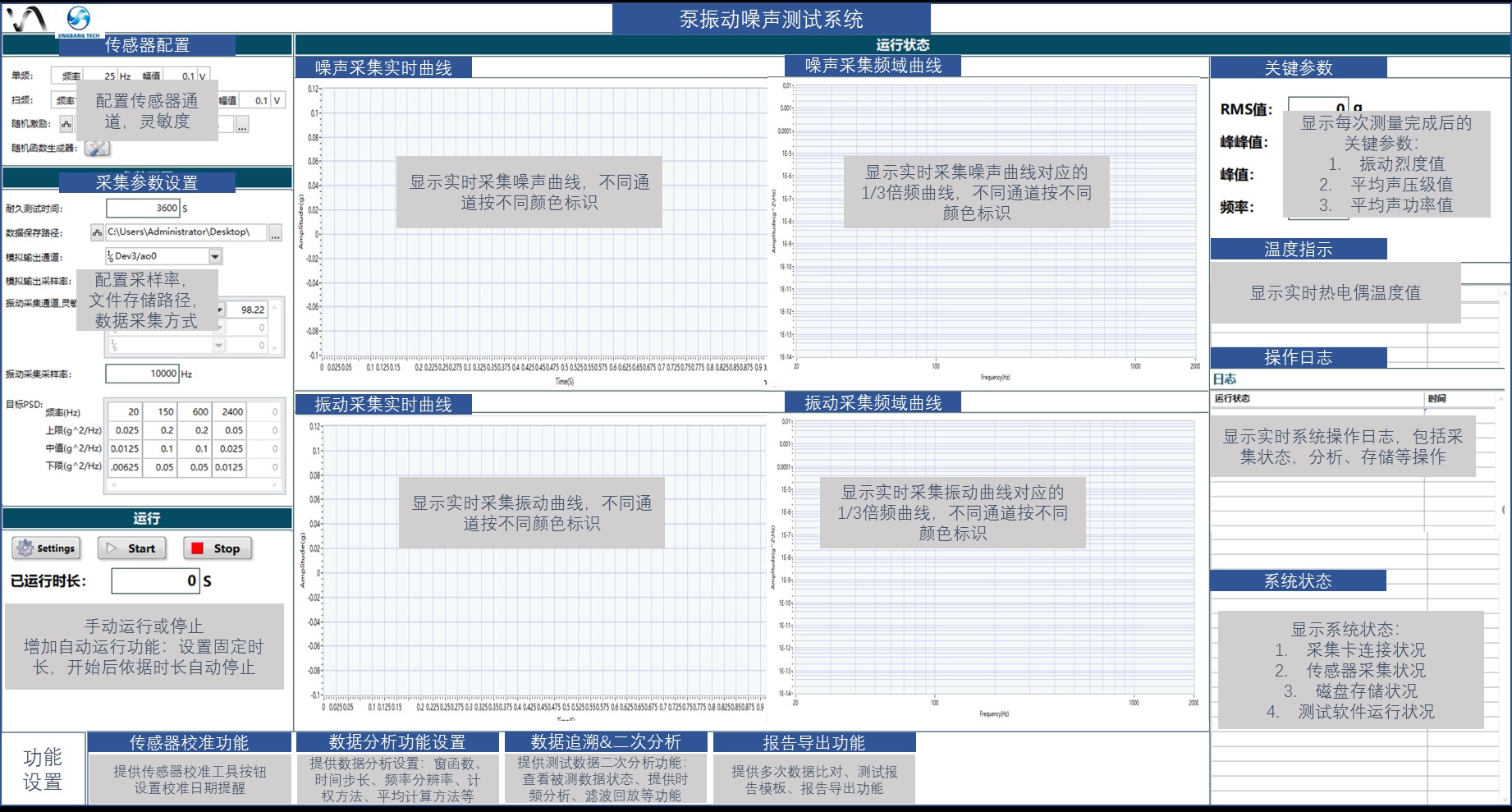This screenshot has width=1512, height=812.
Task: Click the path icon beside 随机激励
Action: (66, 124)
